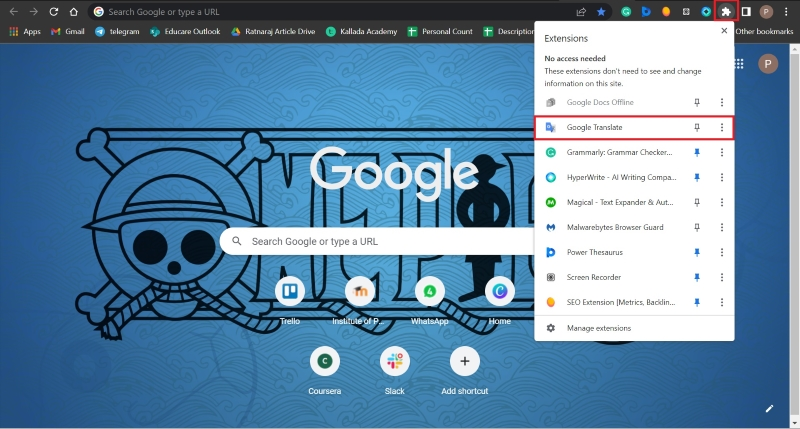The width and height of the screenshot is (800, 429).
Task: Click the Home button in toolbar
Action: point(74,12)
